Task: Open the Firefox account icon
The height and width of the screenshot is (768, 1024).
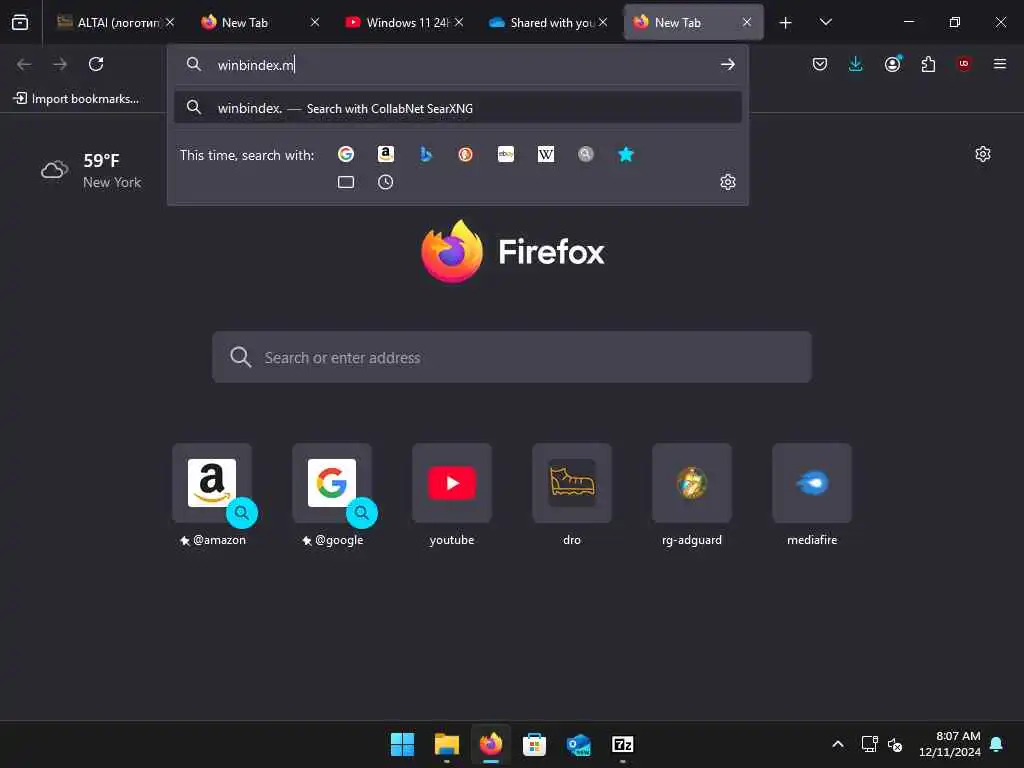Action: click(892, 64)
